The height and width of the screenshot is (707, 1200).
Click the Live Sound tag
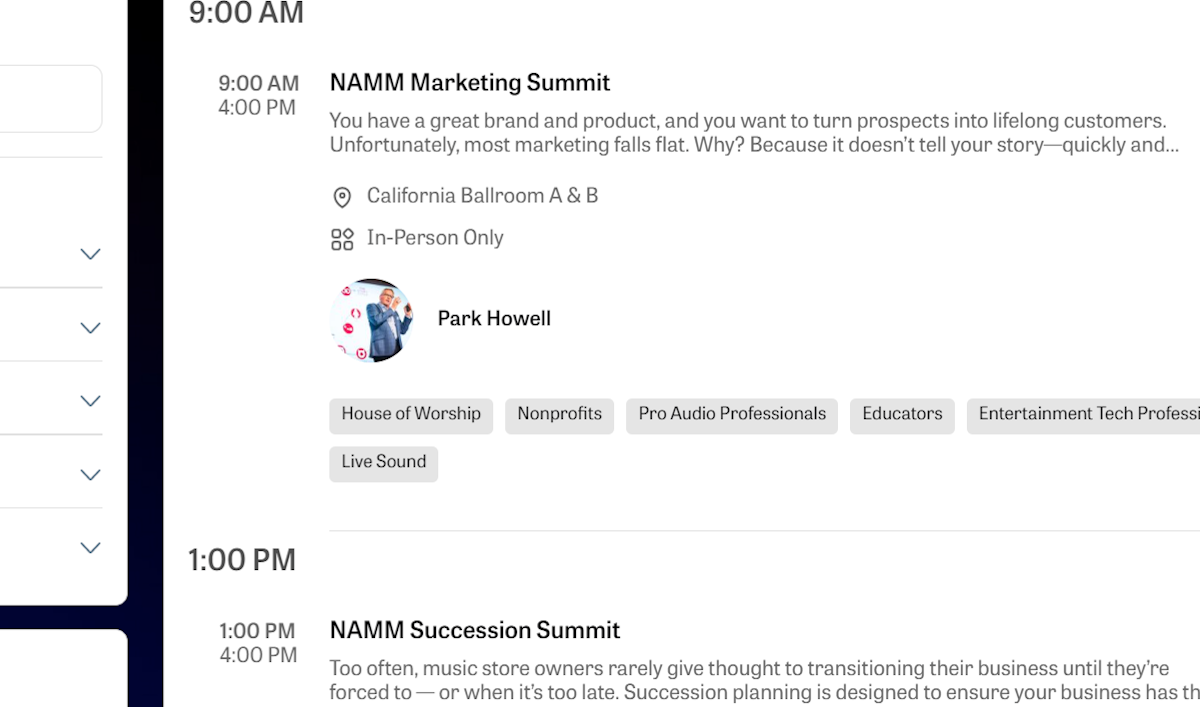point(384,463)
